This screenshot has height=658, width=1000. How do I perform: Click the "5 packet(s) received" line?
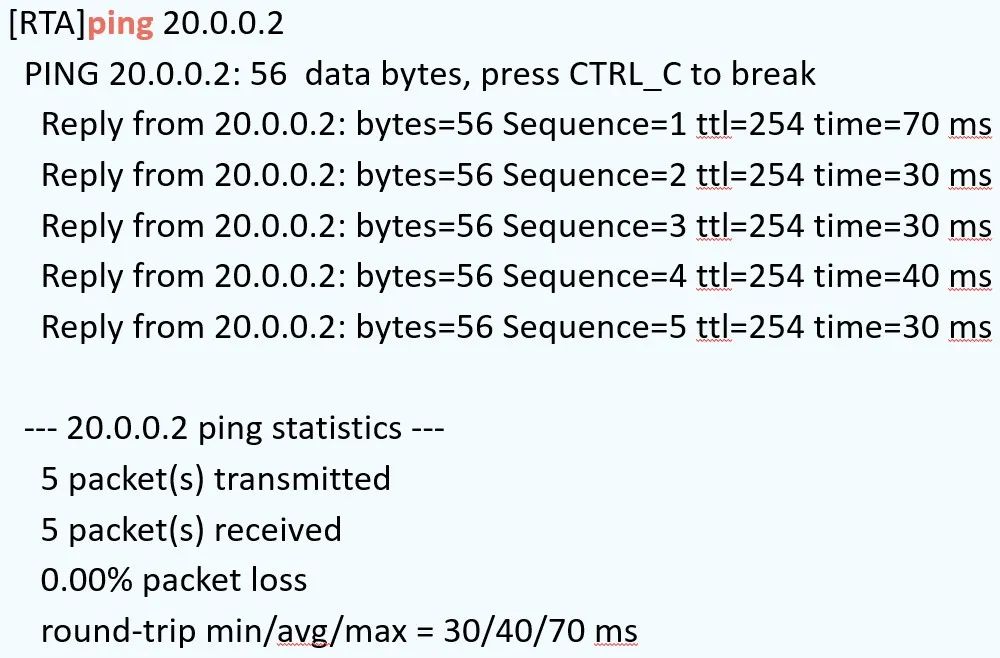coord(191,530)
